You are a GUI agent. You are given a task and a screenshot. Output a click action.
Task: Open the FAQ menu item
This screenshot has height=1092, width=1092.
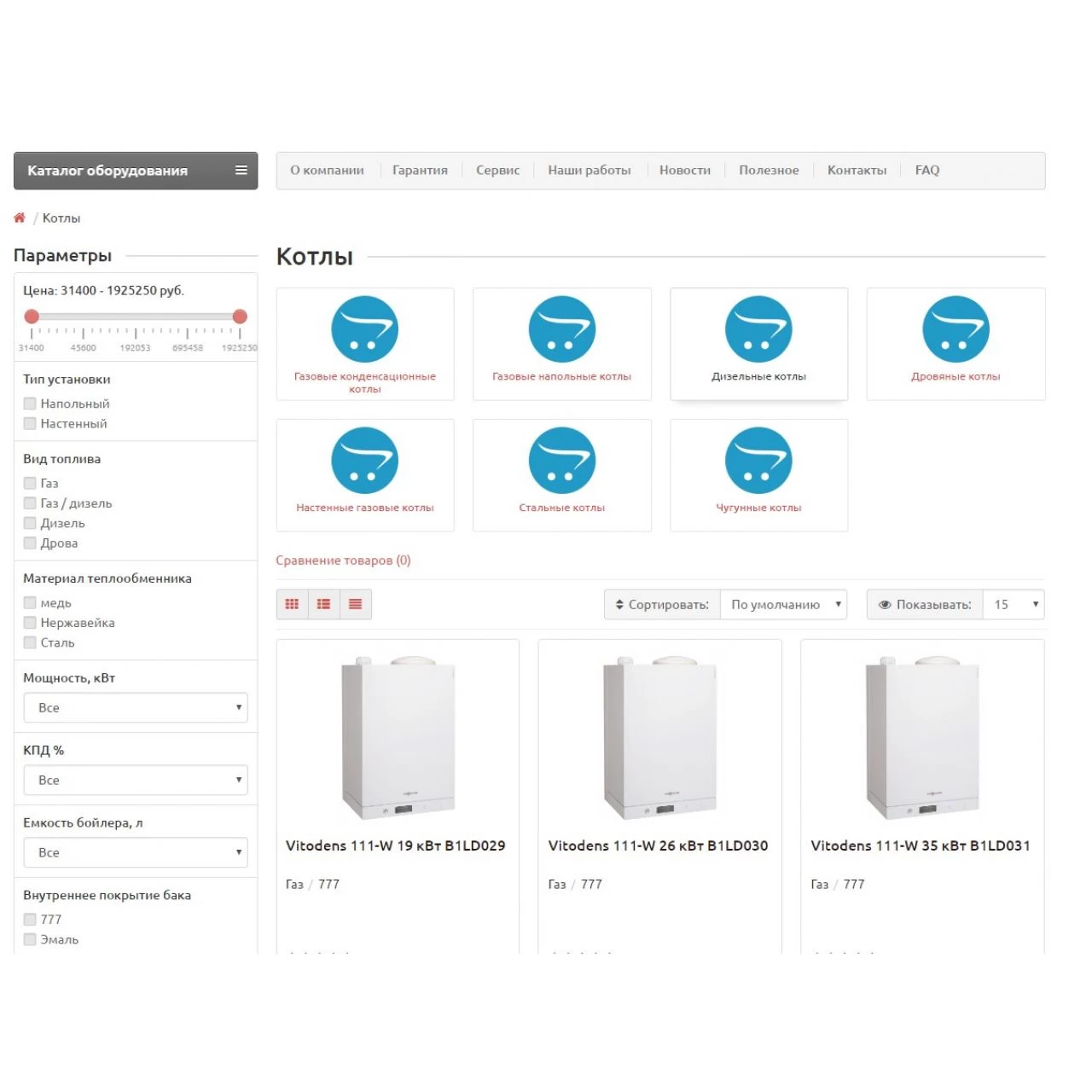[927, 170]
